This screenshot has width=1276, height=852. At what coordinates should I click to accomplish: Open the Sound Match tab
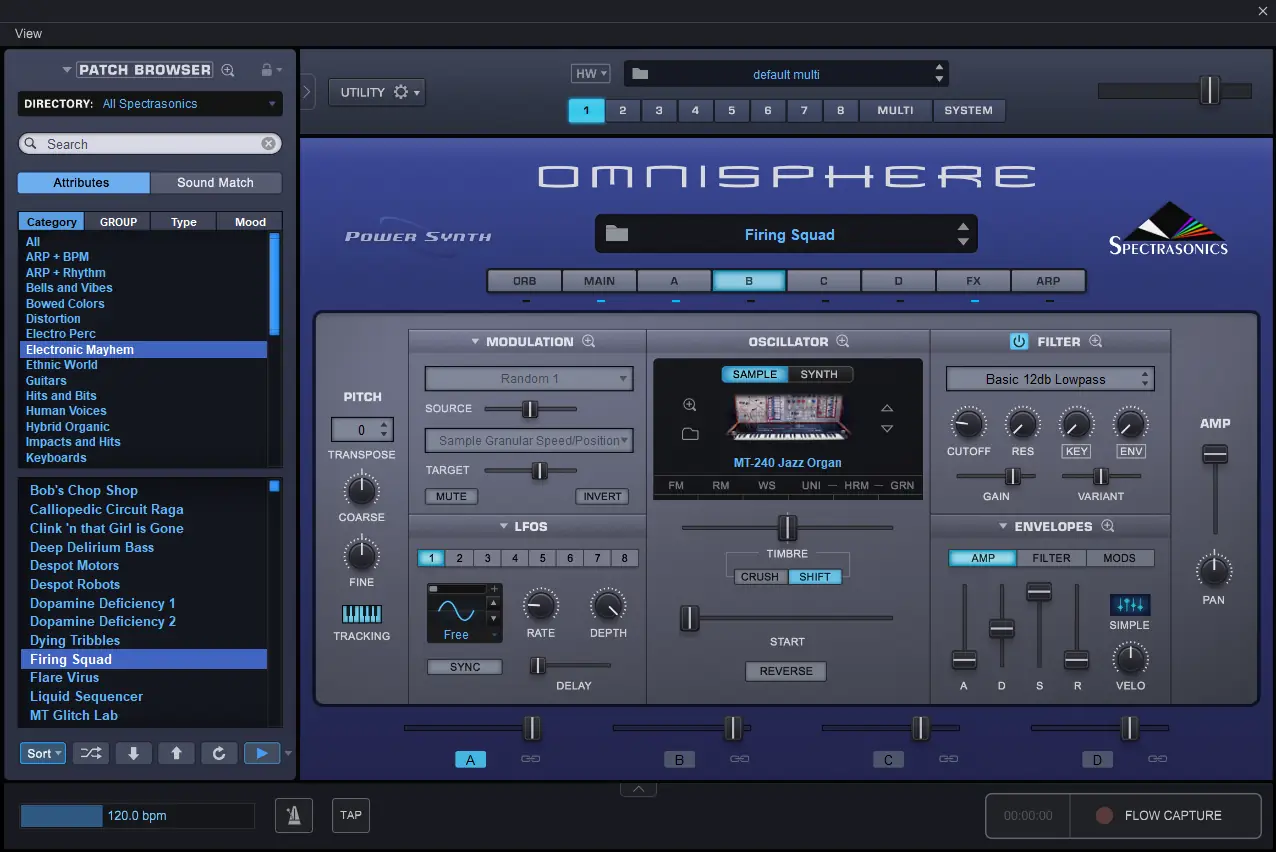(x=216, y=183)
